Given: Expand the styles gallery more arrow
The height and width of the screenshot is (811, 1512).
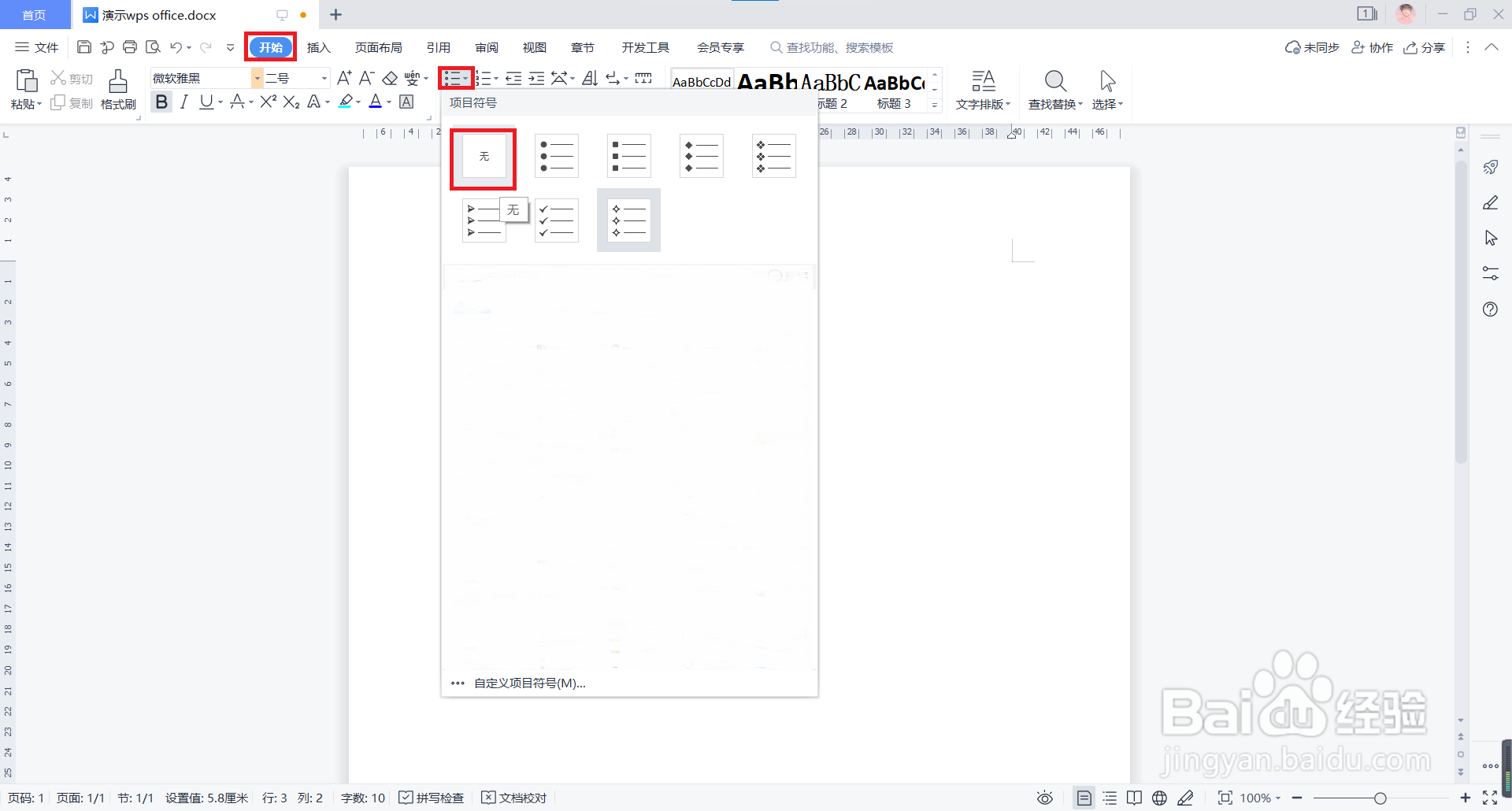Looking at the screenshot, I should coord(935,104).
